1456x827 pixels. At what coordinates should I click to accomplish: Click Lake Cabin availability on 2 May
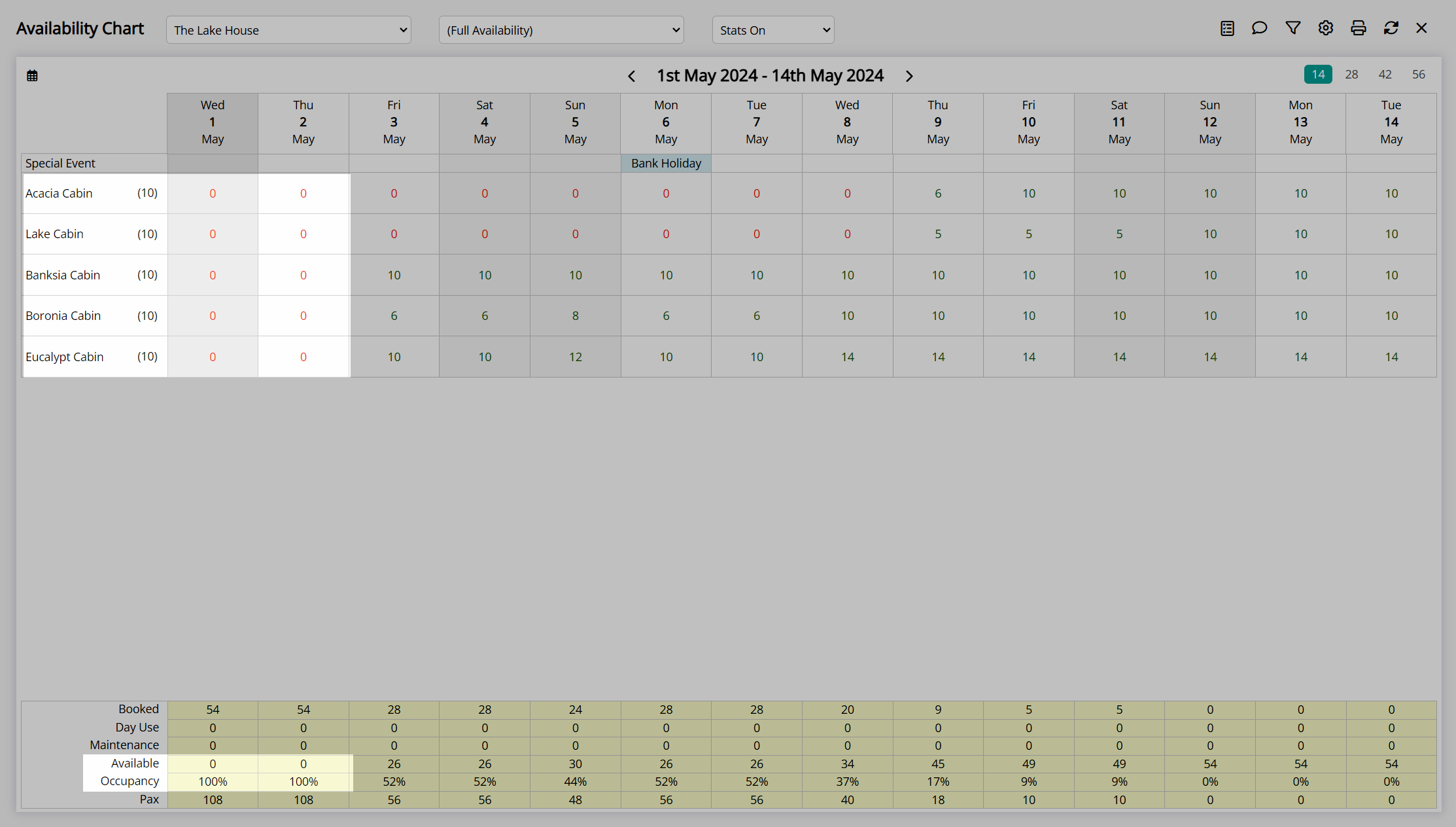click(303, 234)
